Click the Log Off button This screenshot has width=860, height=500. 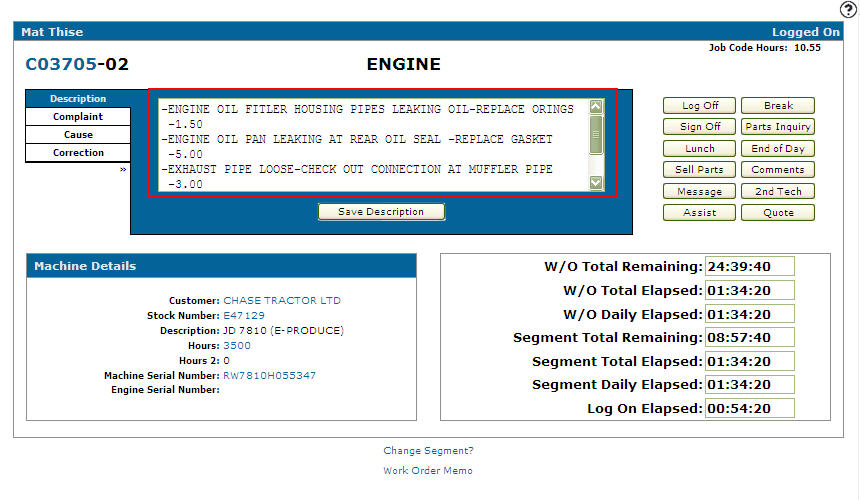[699, 106]
